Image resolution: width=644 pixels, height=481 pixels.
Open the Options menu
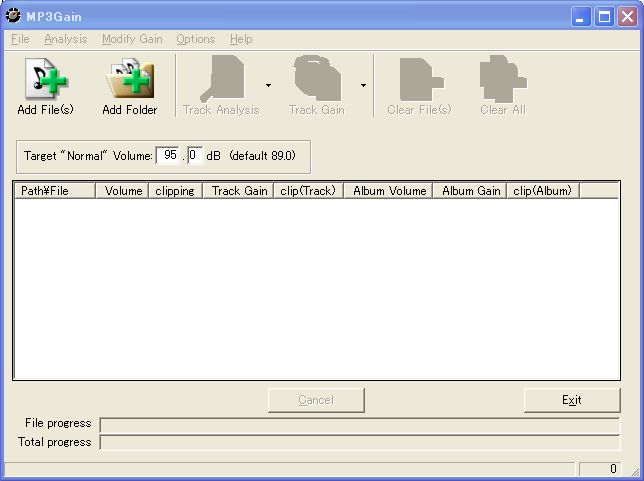pos(196,39)
